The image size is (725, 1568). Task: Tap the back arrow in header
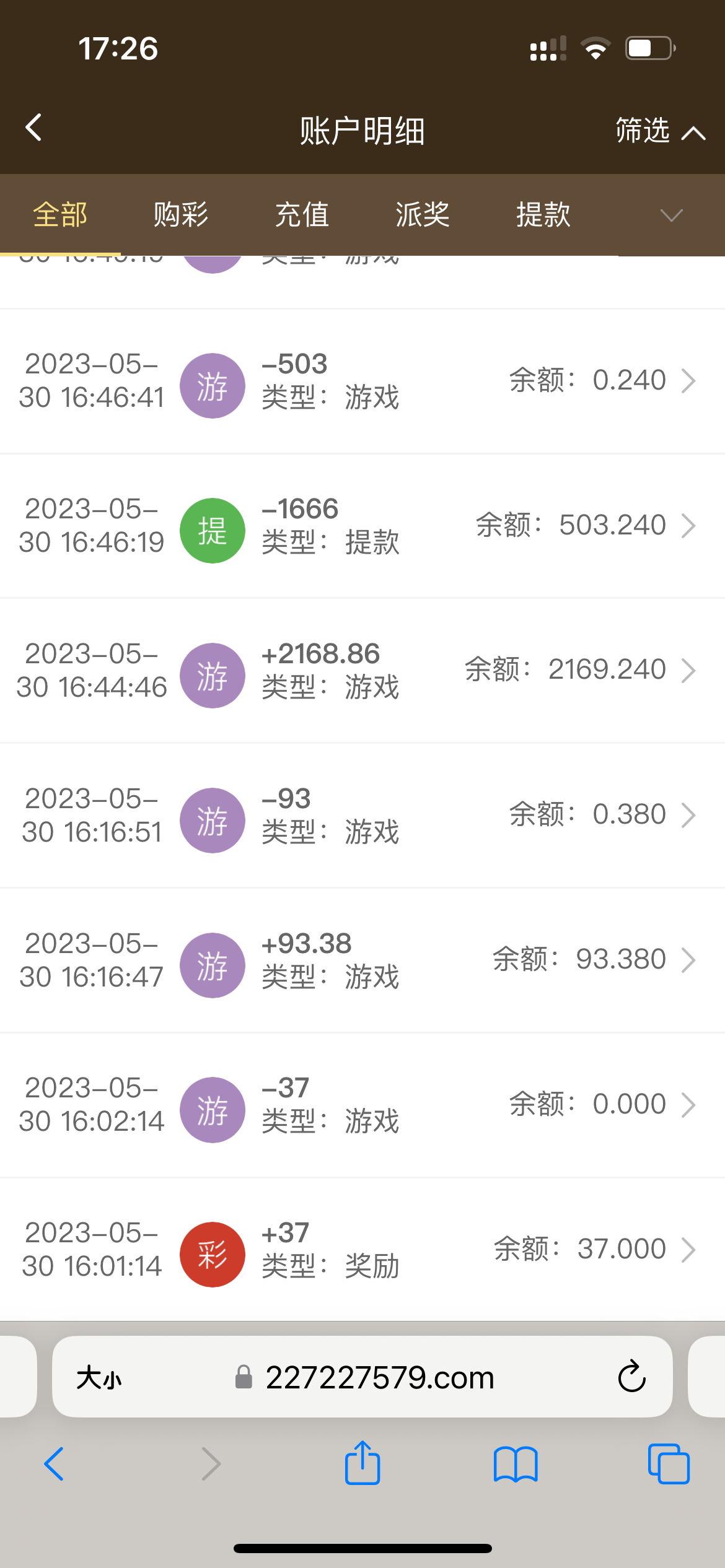coord(34,128)
